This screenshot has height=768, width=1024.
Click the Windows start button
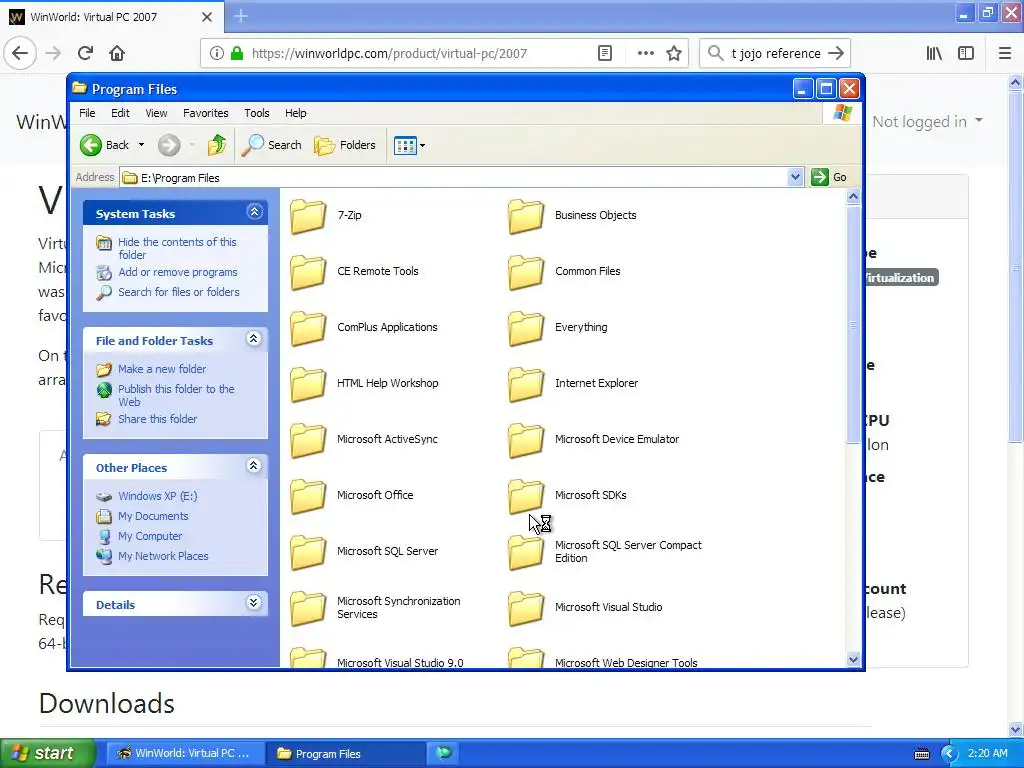click(x=48, y=754)
